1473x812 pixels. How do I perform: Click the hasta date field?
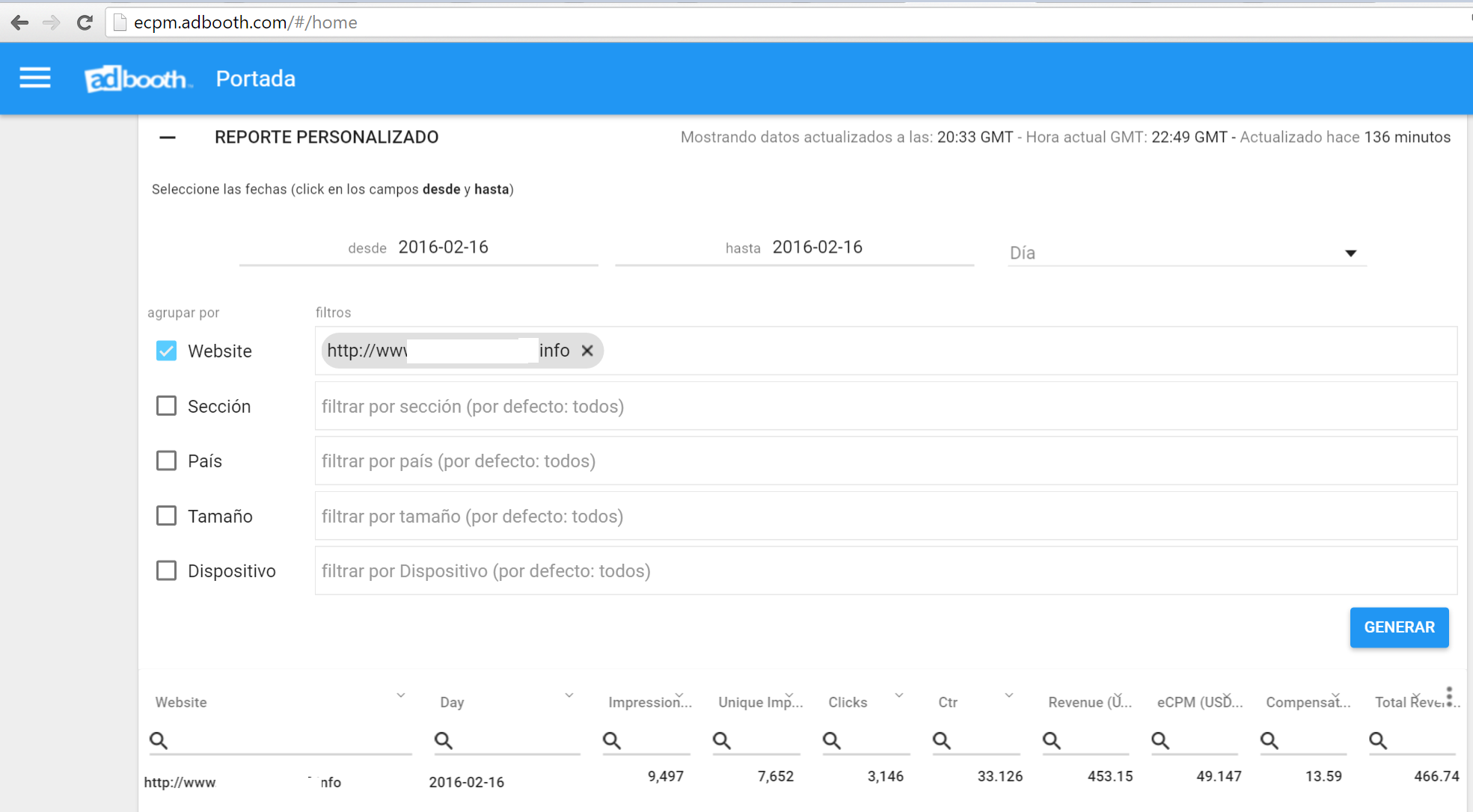point(794,247)
